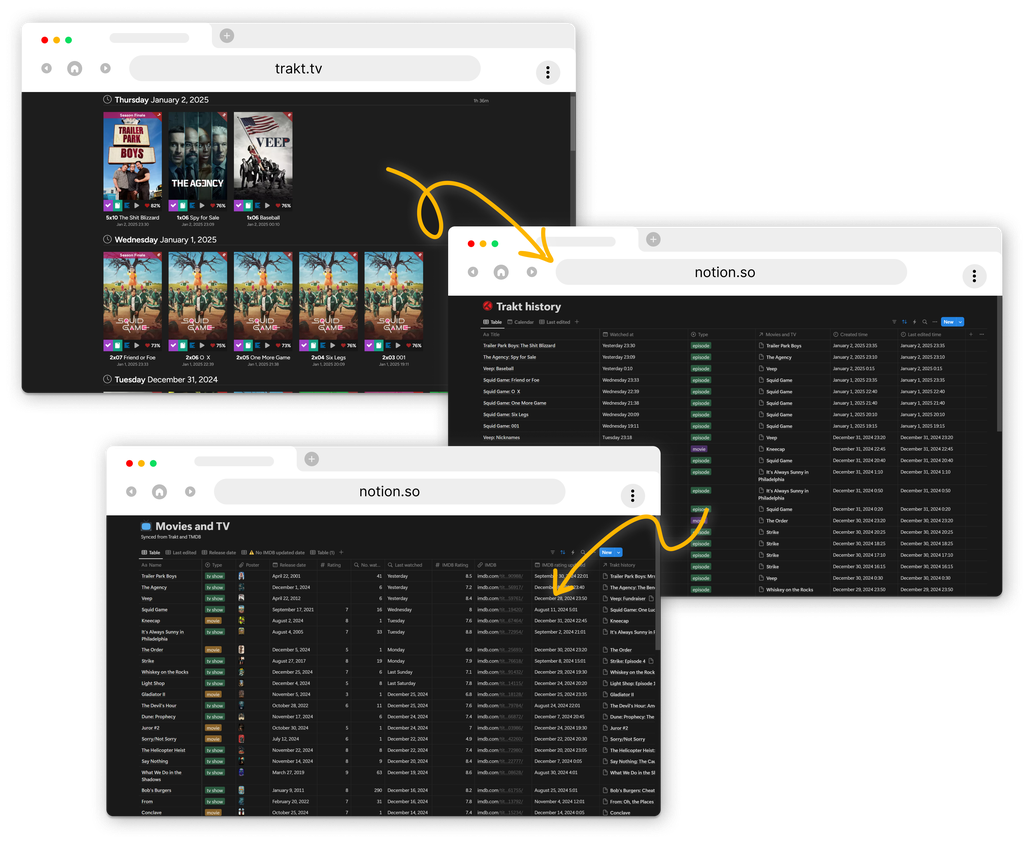Add a new view in Trakt history

pyautogui.click(x=577, y=322)
